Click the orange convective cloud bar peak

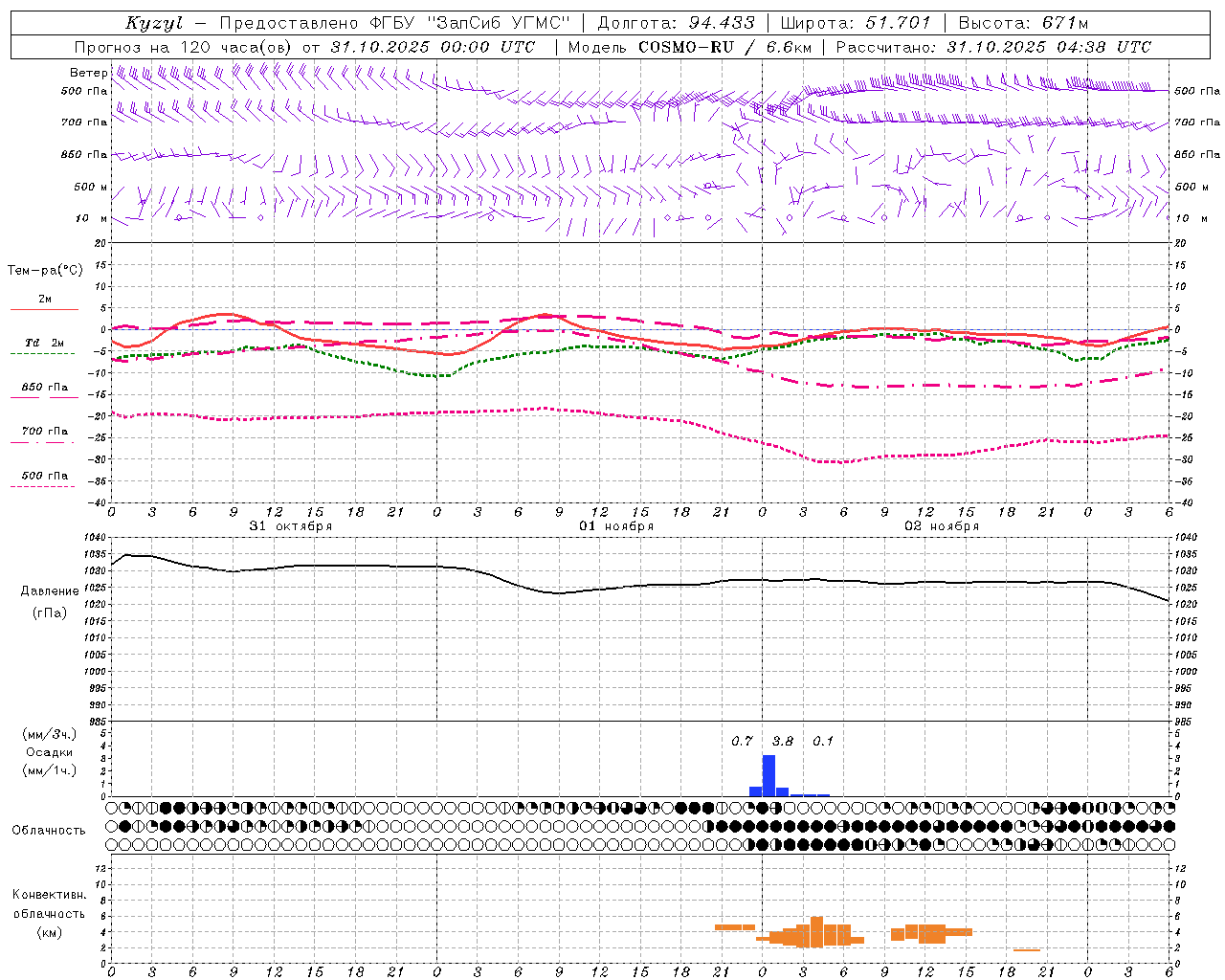(x=816, y=932)
